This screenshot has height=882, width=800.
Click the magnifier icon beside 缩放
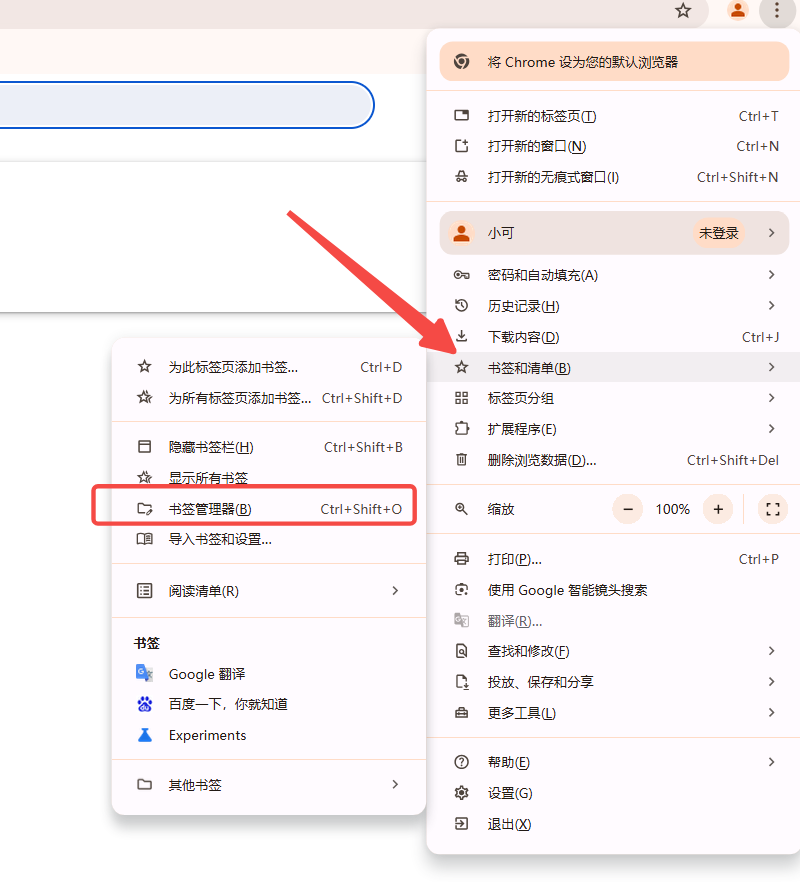461,509
